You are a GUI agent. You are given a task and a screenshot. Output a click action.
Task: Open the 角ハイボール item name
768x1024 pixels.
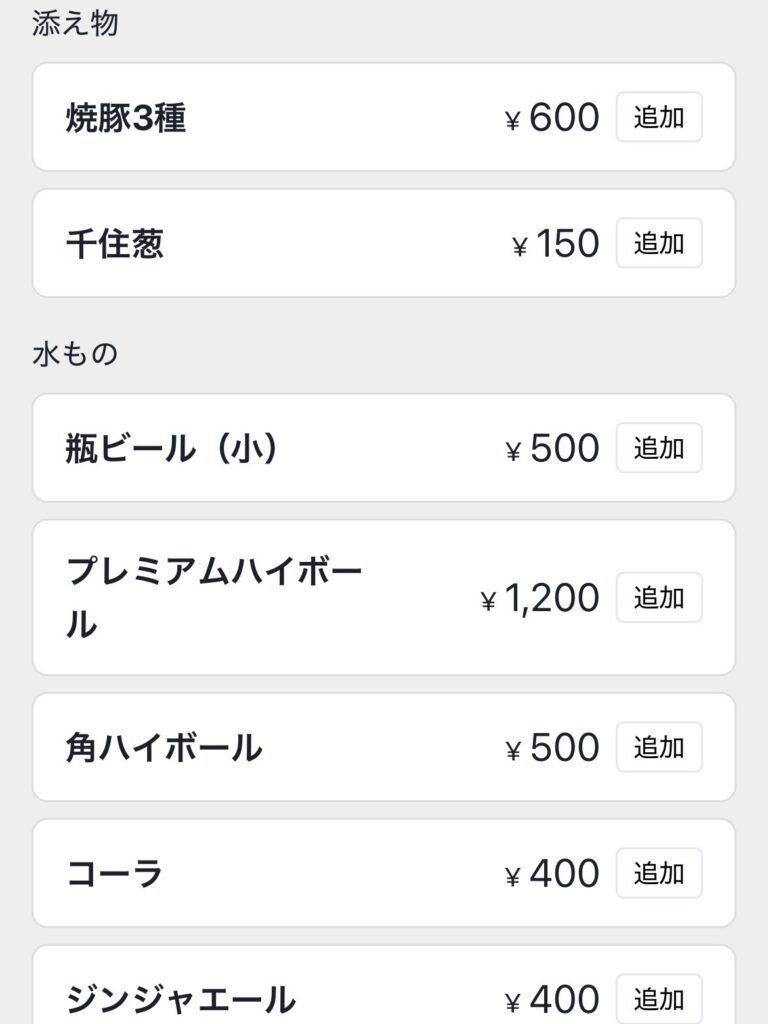coord(164,747)
